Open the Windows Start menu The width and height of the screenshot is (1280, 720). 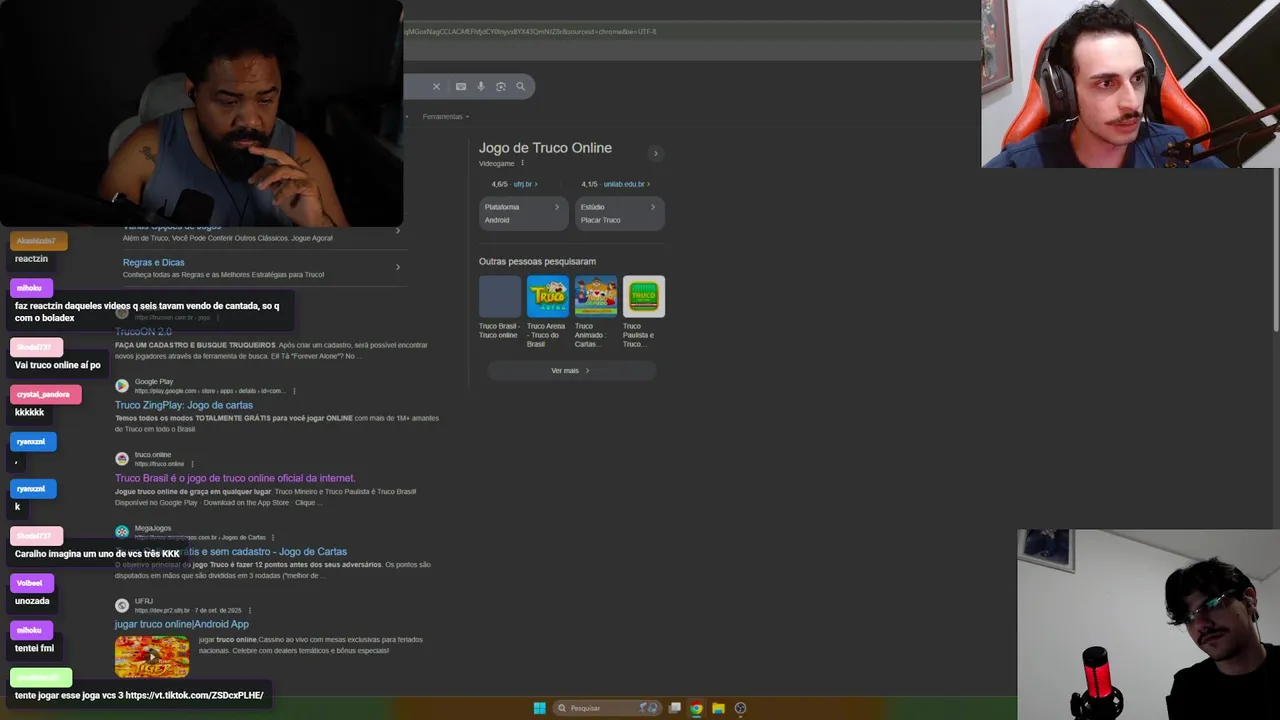540,708
